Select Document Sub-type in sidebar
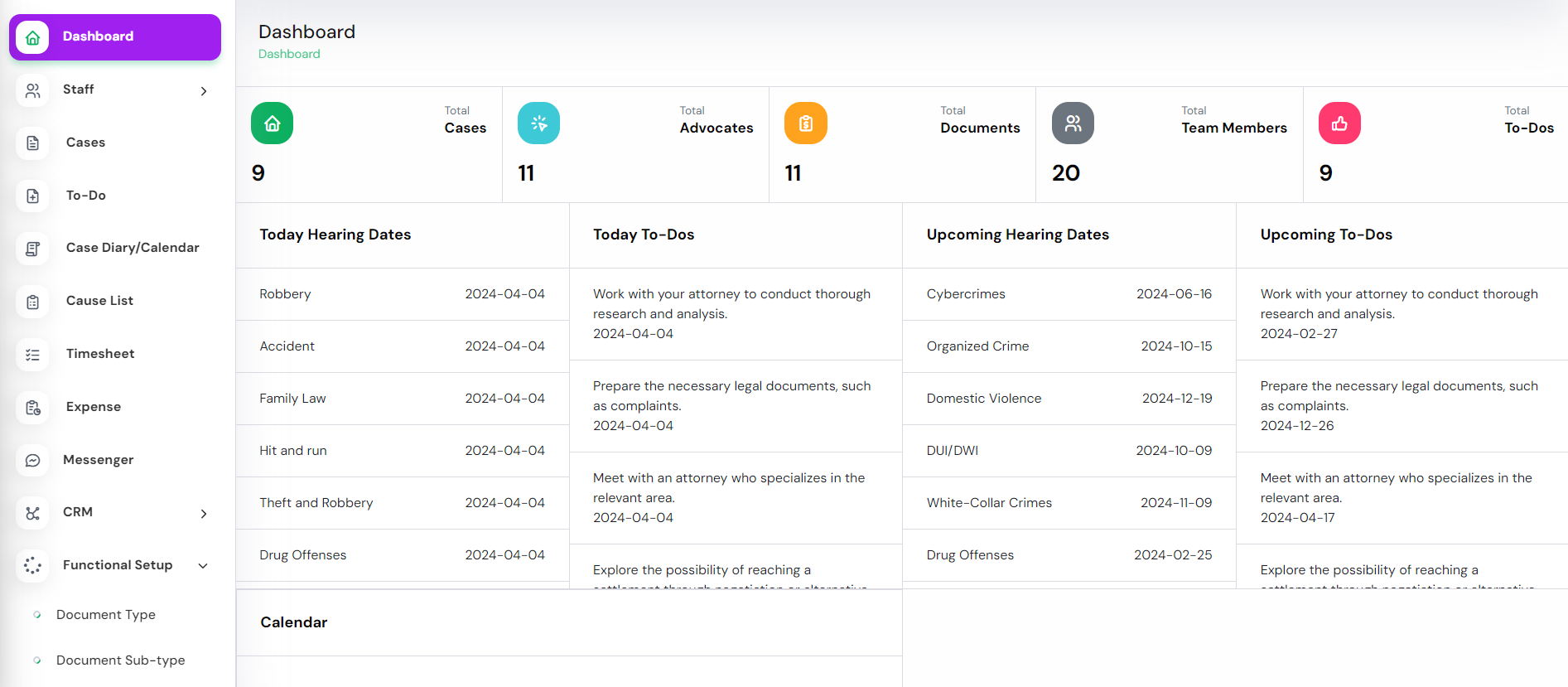 [x=120, y=660]
